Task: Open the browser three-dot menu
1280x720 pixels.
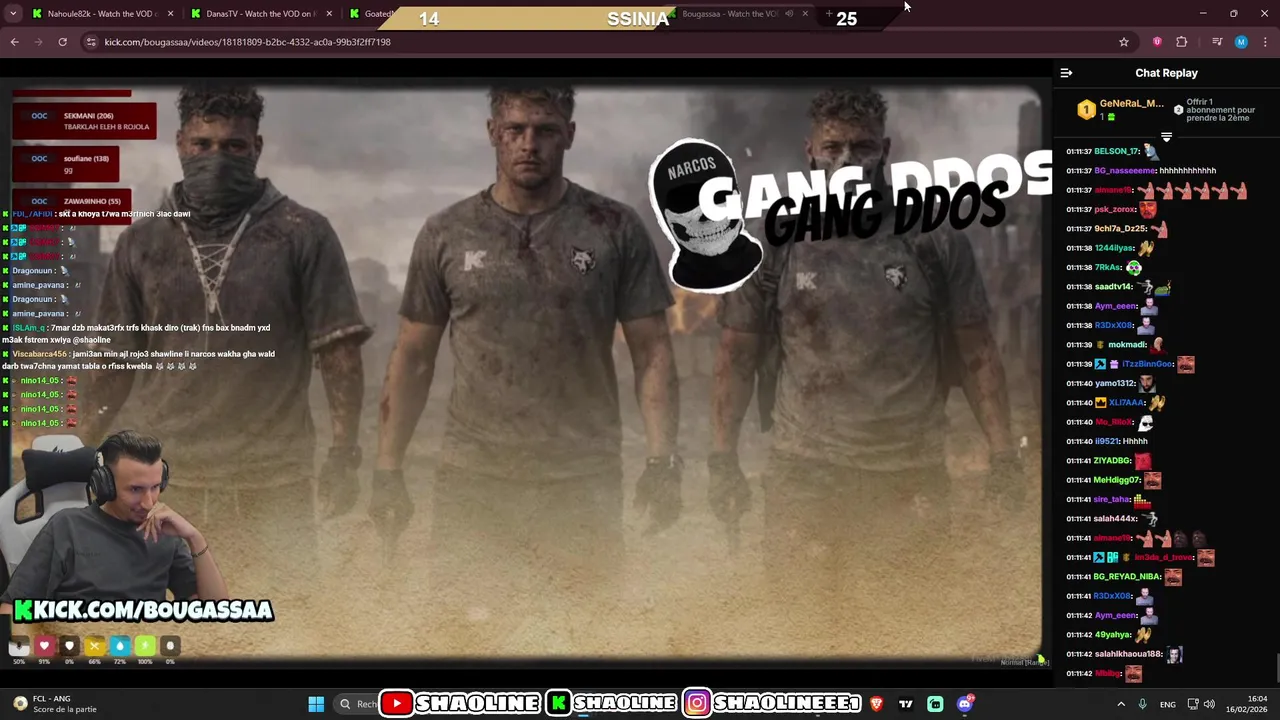Action: pos(1265,42)
